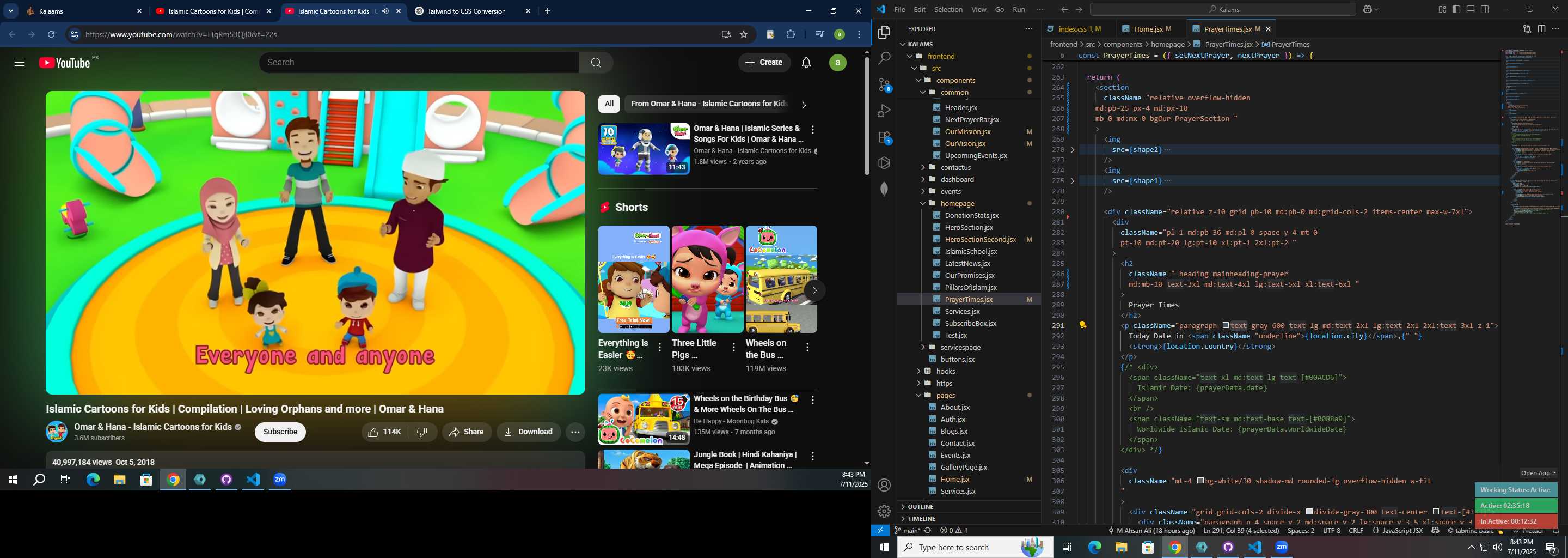The image size is (1568, 558).
Task: Open Zoom from the right Windows taskbar
Action: point(1281,547)
